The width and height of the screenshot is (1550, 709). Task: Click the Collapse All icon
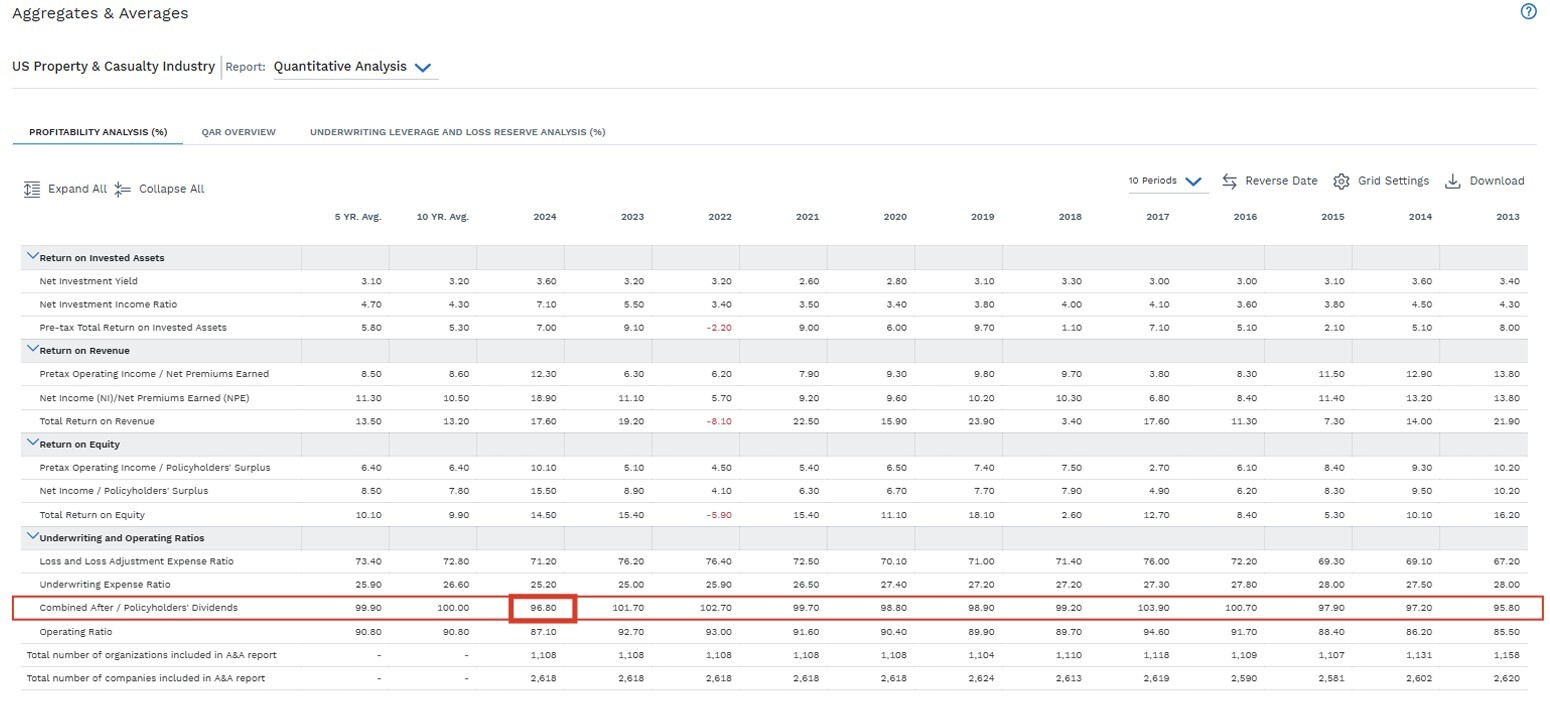point(123,189)
